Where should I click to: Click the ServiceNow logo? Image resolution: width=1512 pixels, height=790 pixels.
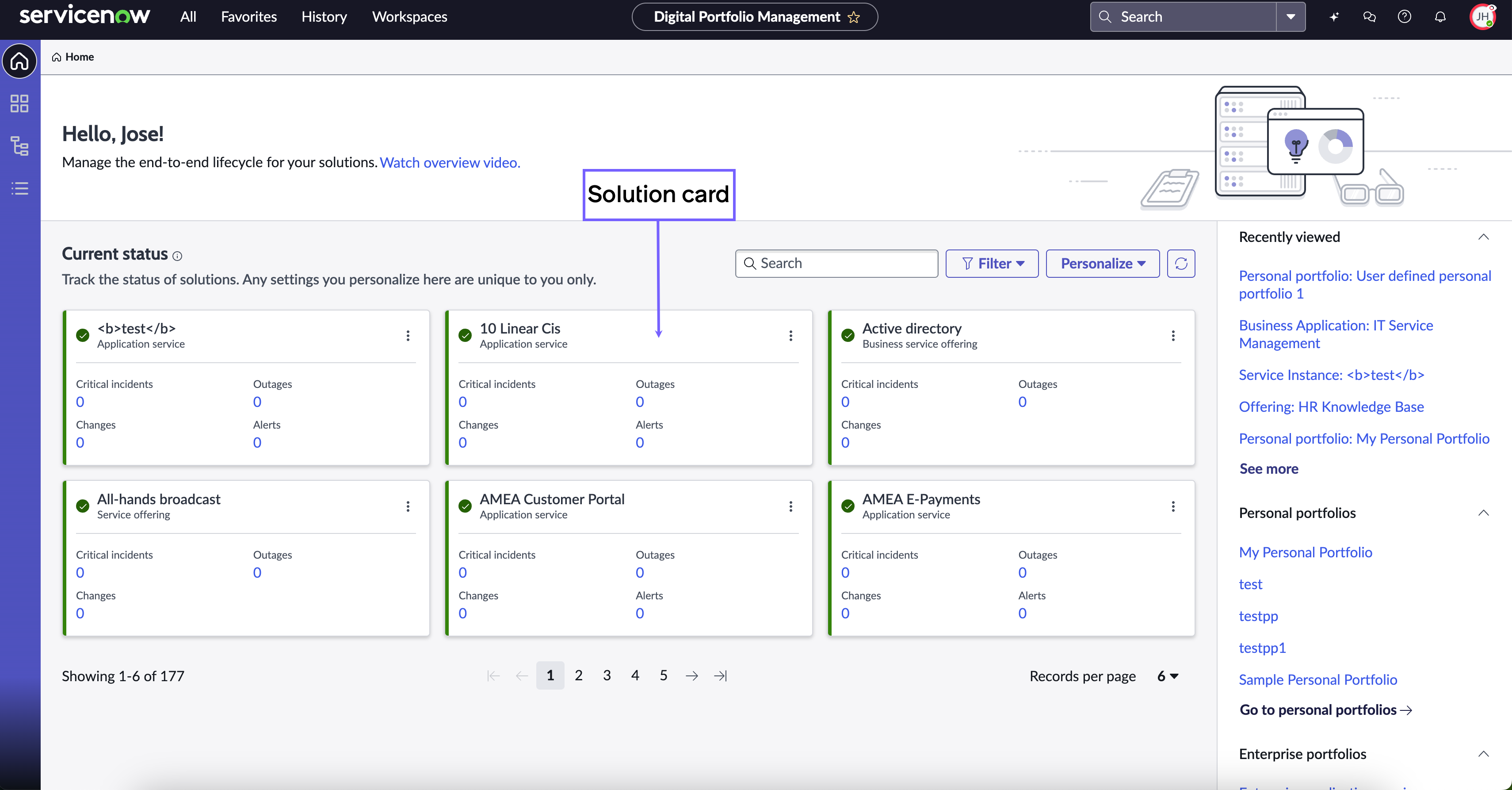click(x=84, y=16)
